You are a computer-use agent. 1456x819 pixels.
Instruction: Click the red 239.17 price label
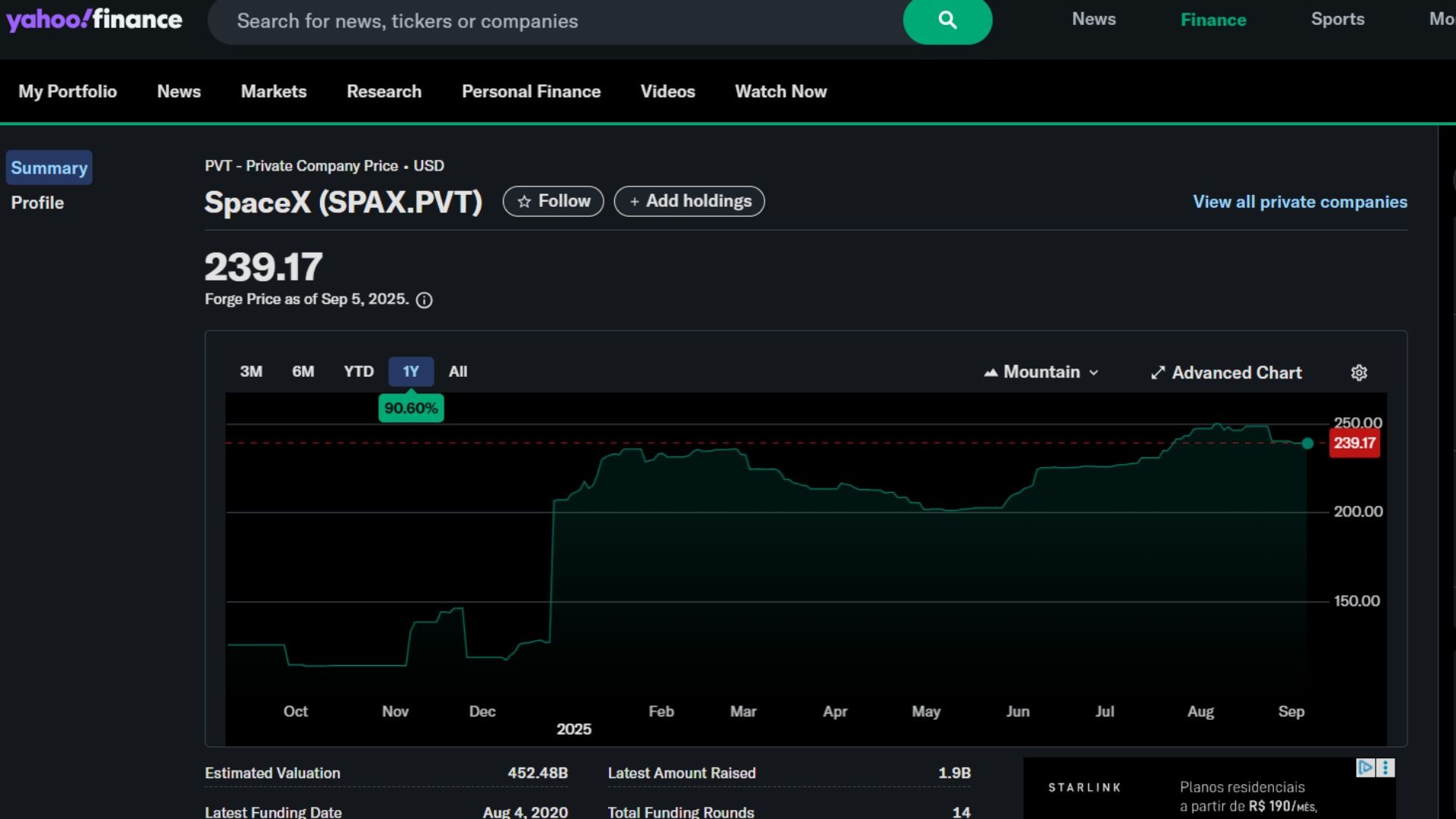pyautogui.click(x=1354, y=443)
